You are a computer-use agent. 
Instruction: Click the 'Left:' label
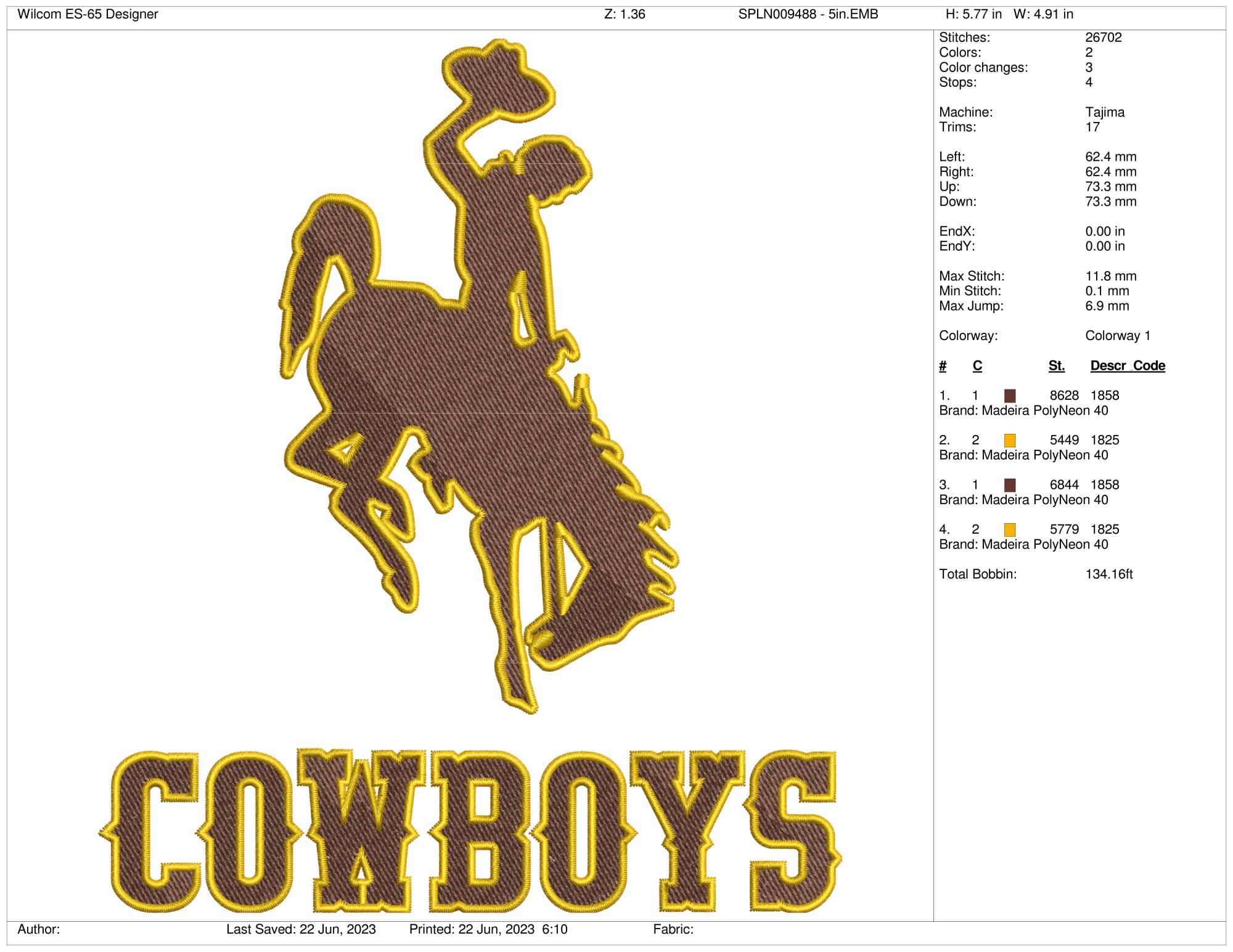(x=952, y=157)
